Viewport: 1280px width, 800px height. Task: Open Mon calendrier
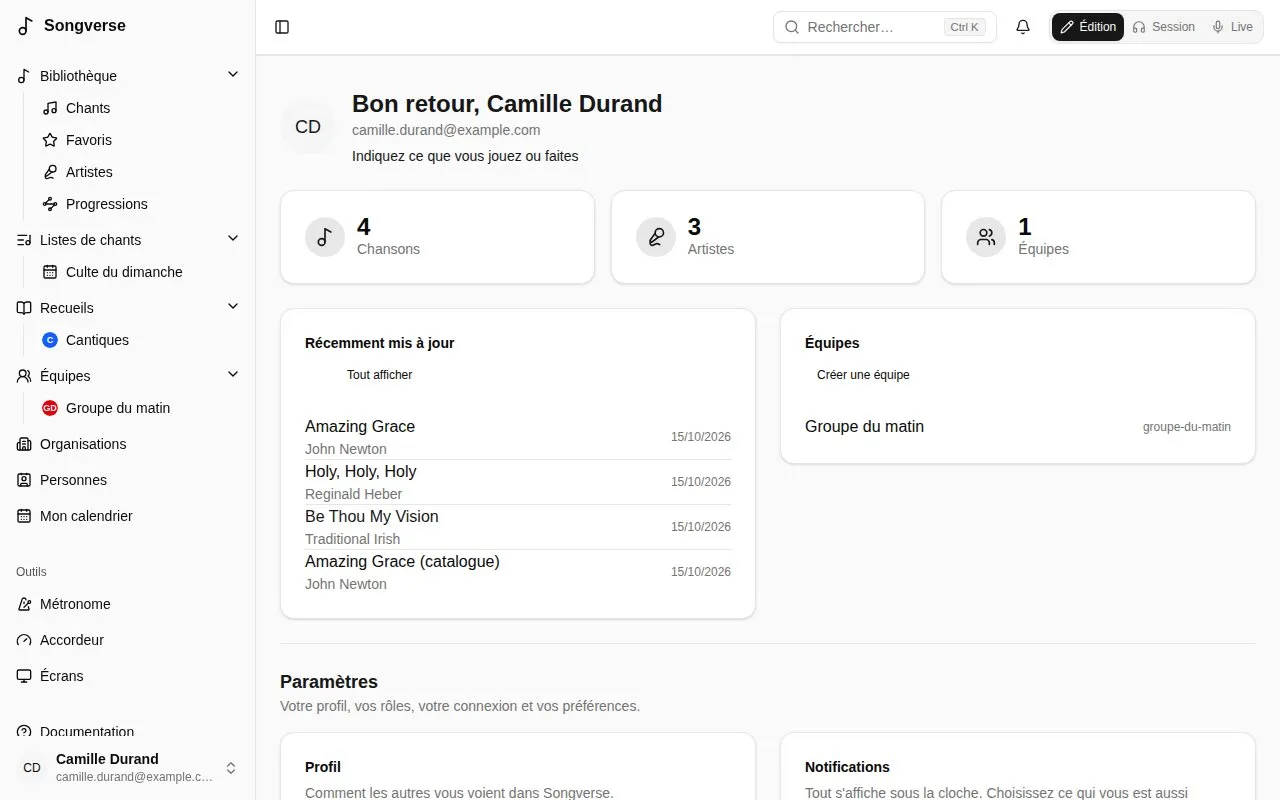128,516
